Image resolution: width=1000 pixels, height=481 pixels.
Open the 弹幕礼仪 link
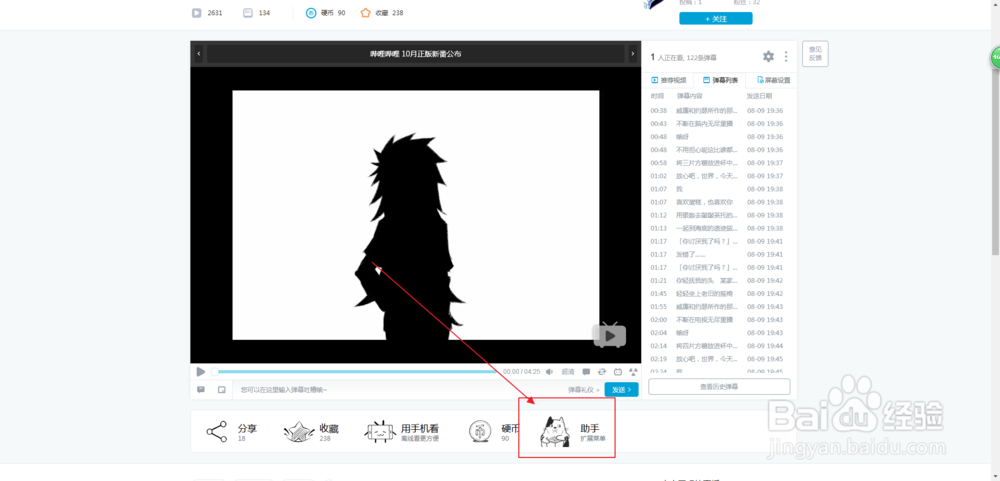coord(583,389)
